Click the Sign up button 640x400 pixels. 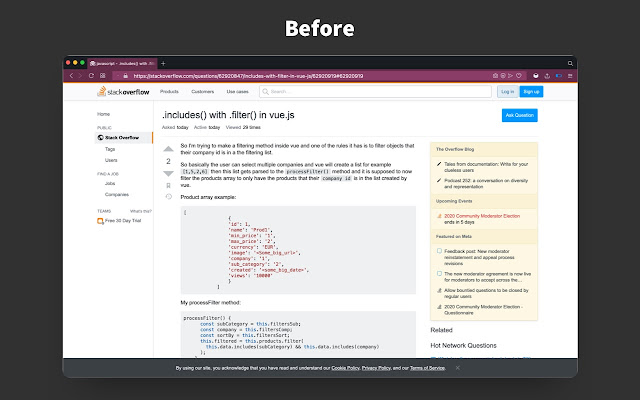(531, 91)
